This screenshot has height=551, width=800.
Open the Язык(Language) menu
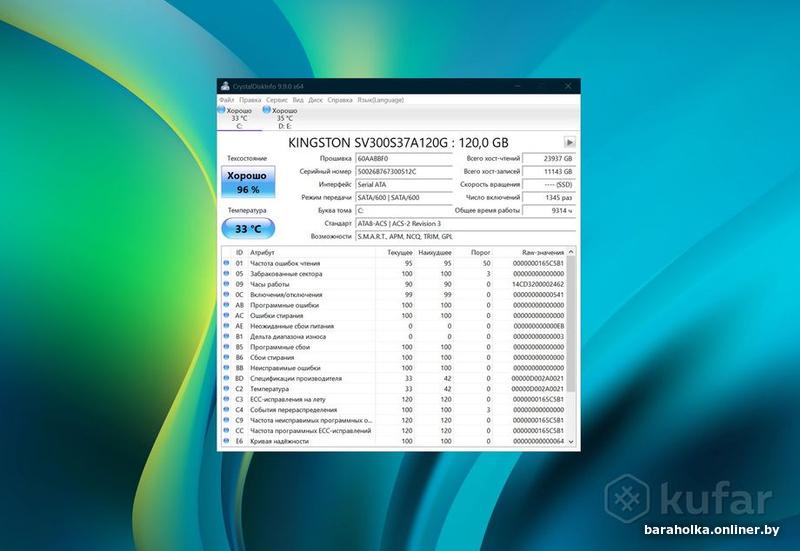pos(380,100)
